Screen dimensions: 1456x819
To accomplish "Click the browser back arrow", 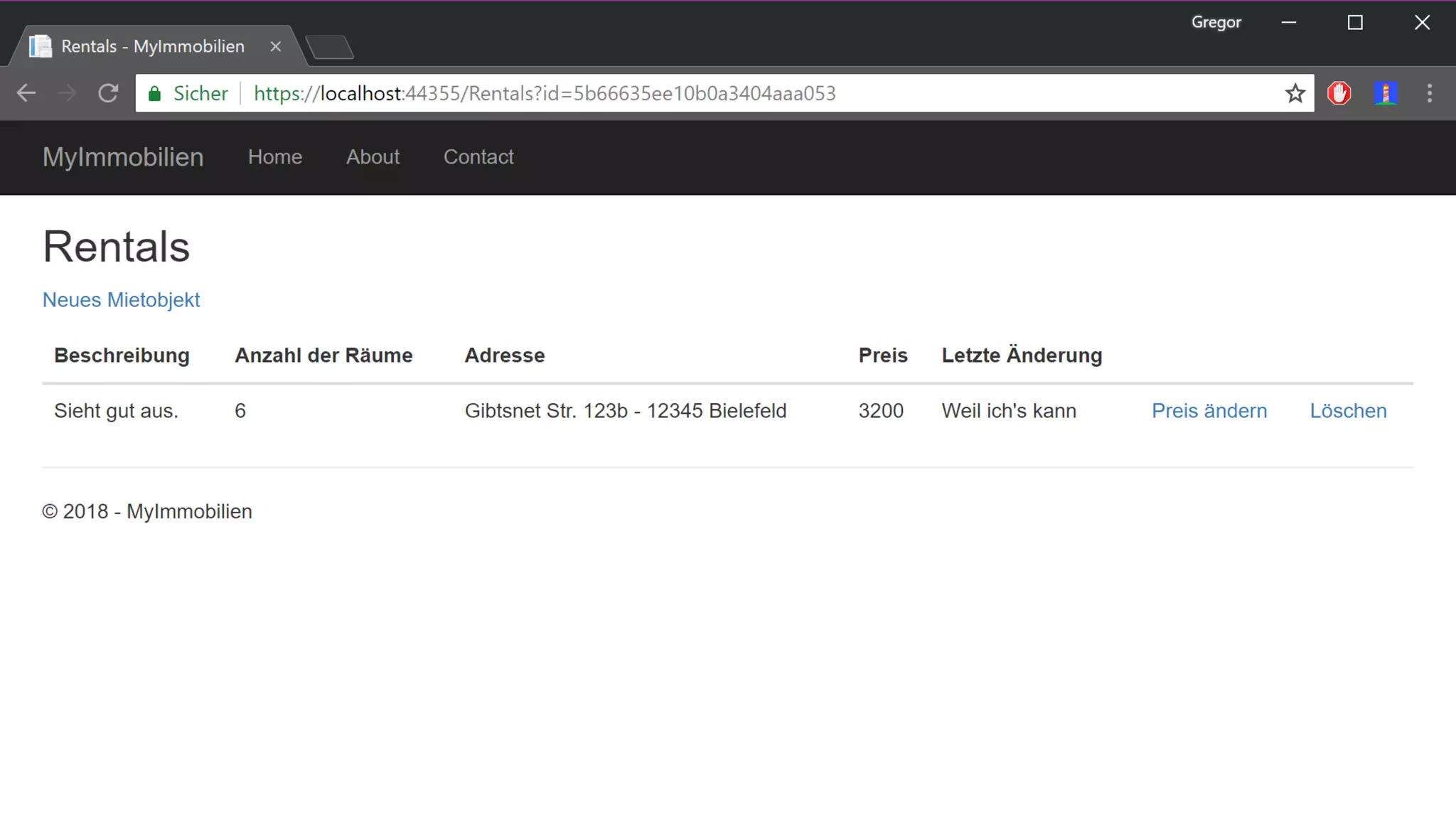I will click(26, 93).
